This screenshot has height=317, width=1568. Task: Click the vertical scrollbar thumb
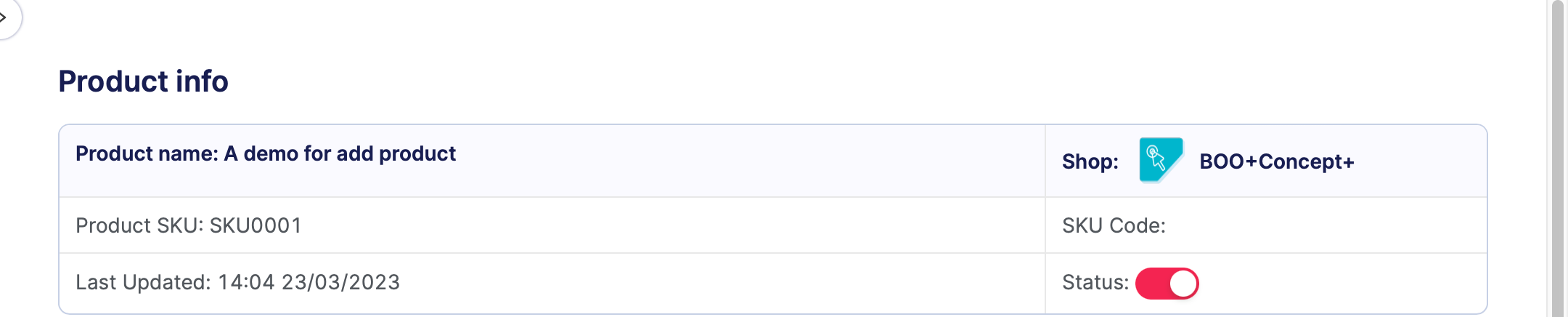point(1557,158)
